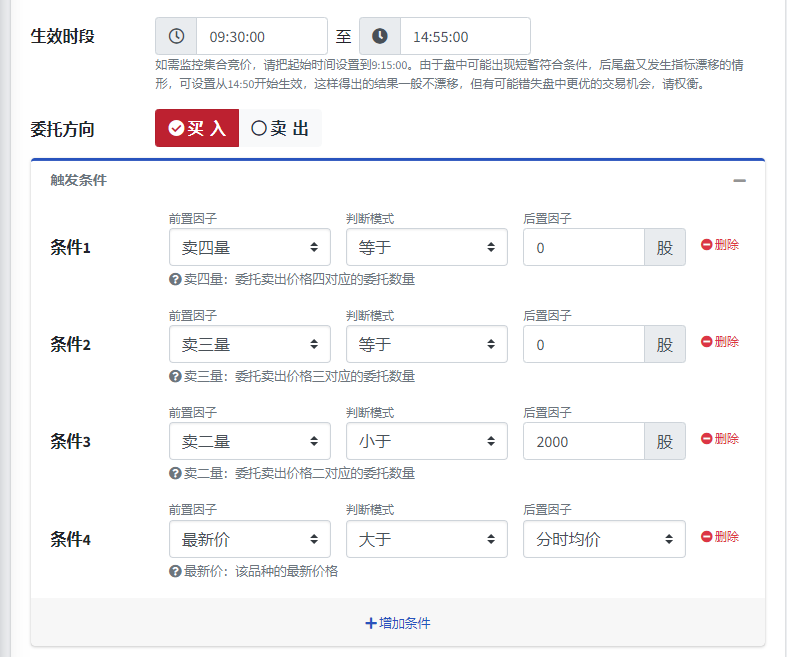Open the 分时均价 rear factor dropdown in 条件4
Viewport: 787px width, 657px height.
click(x=604, y=539)
